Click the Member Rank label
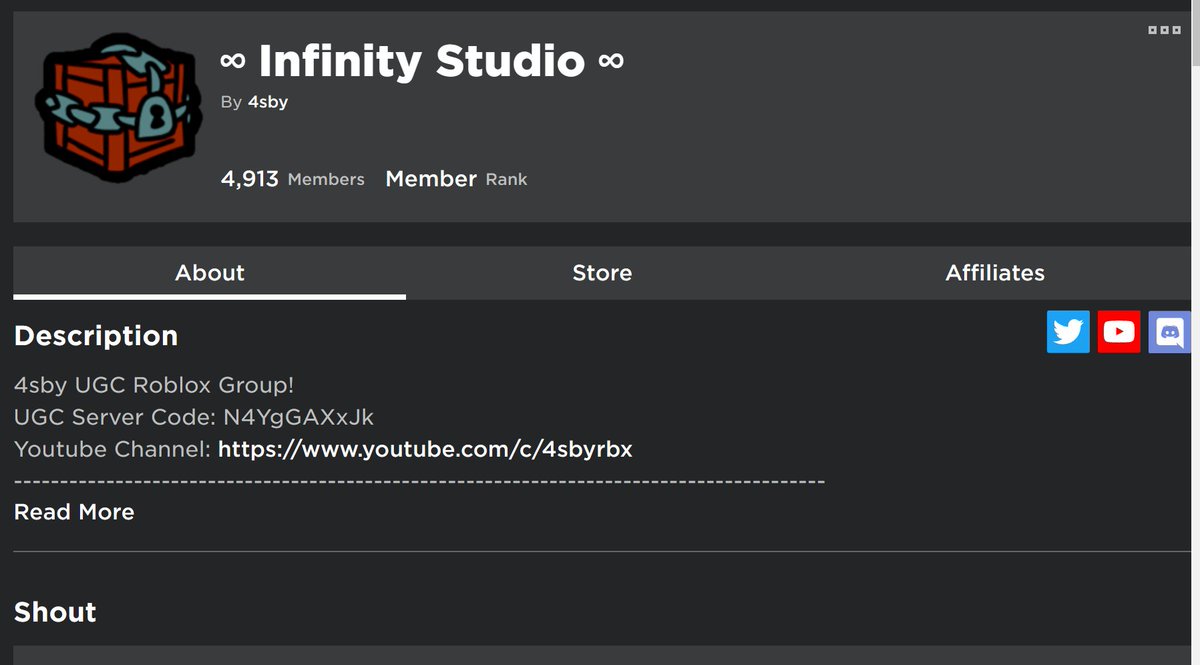Image resolution: width=1200 pixels, height=665 pixels. 456,179
